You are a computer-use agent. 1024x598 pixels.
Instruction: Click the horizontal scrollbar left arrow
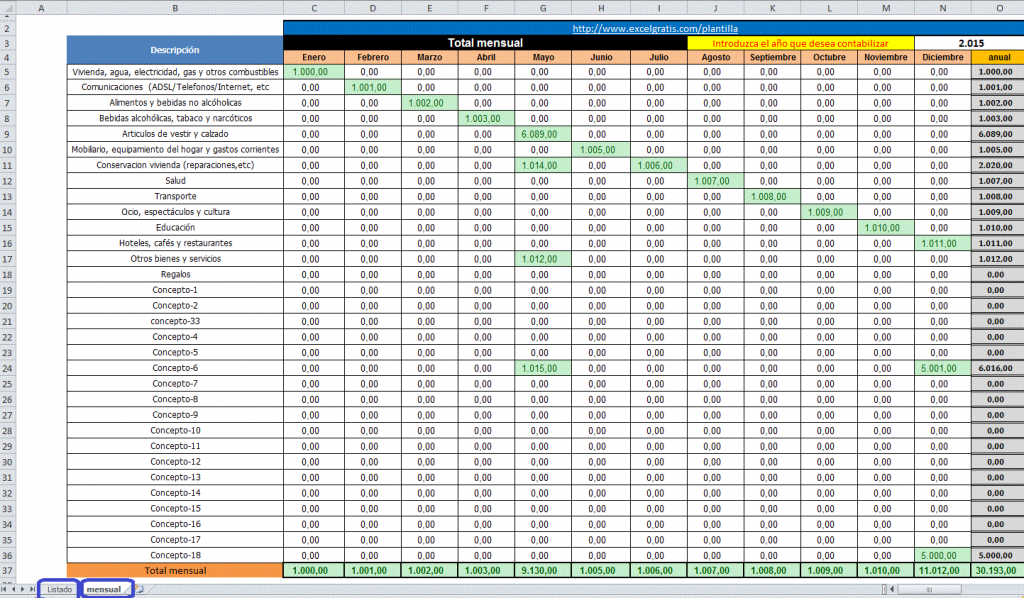[891, 590]
